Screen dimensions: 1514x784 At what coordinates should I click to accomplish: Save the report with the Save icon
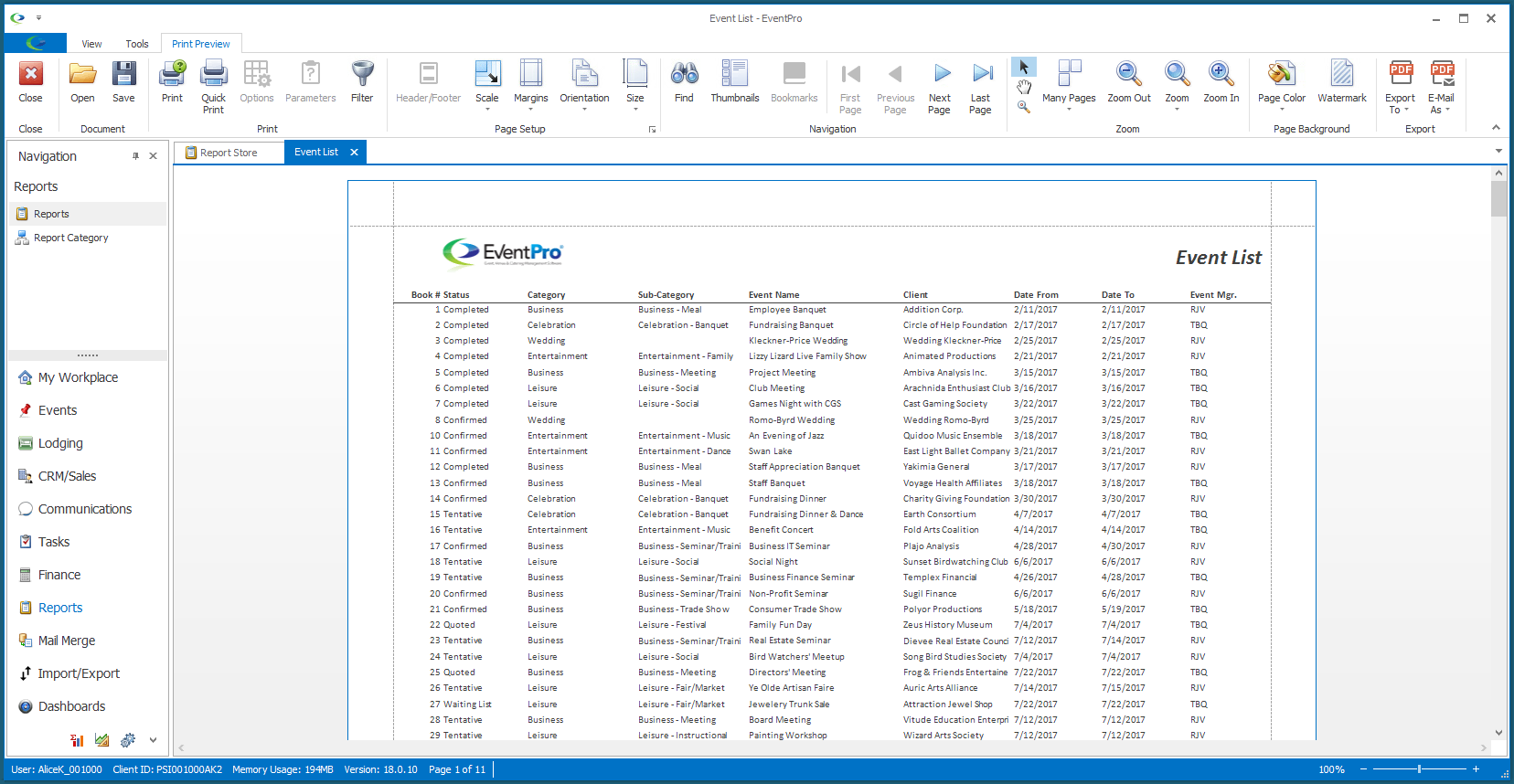tap(123, 74)
